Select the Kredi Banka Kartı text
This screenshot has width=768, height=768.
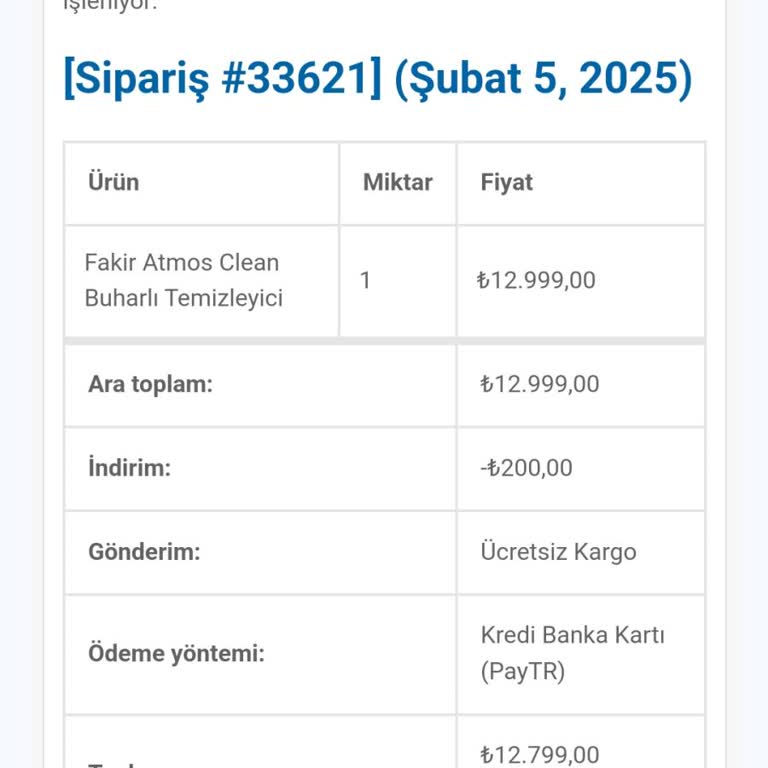coord(572,635)
